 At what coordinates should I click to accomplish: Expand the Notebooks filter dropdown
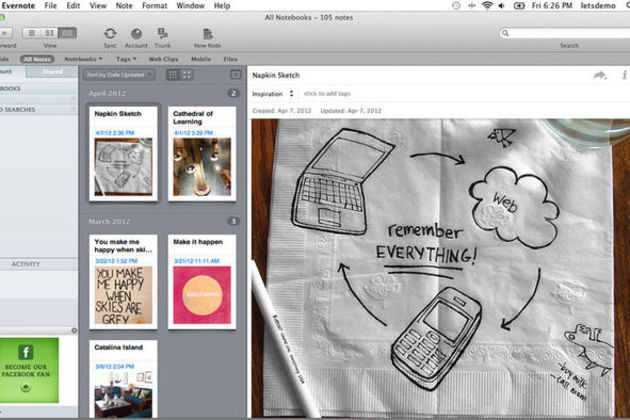pyautogui.click(x=83, y=59)
